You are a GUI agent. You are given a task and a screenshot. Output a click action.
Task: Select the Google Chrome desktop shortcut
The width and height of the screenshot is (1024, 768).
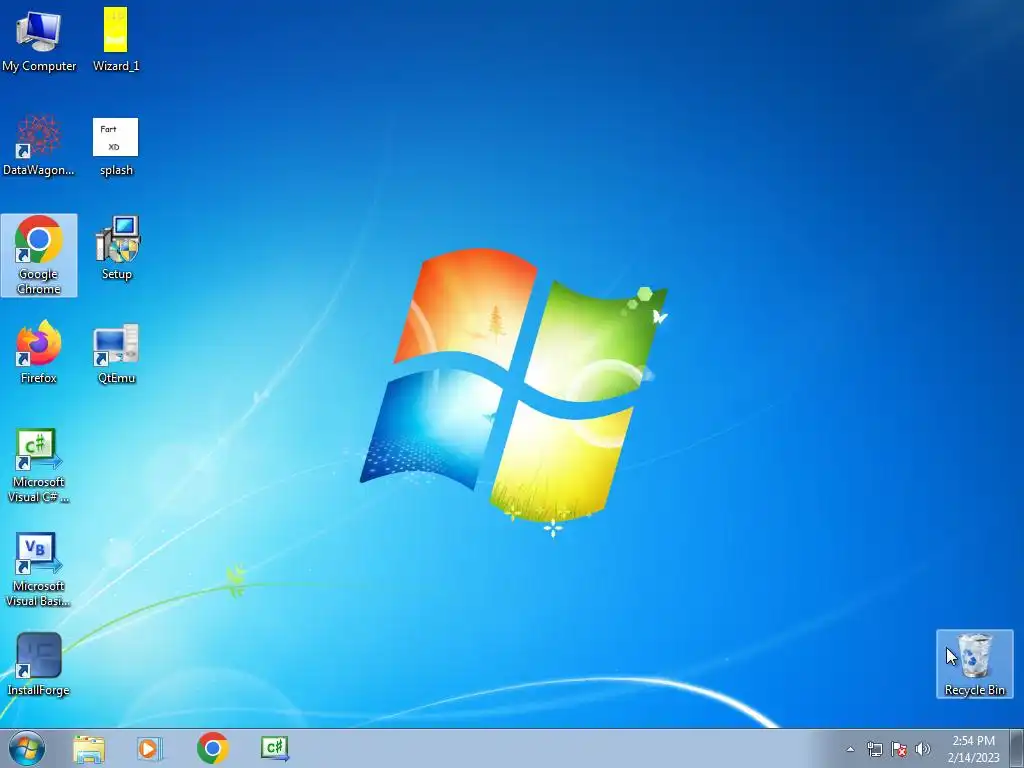(39, 255)
